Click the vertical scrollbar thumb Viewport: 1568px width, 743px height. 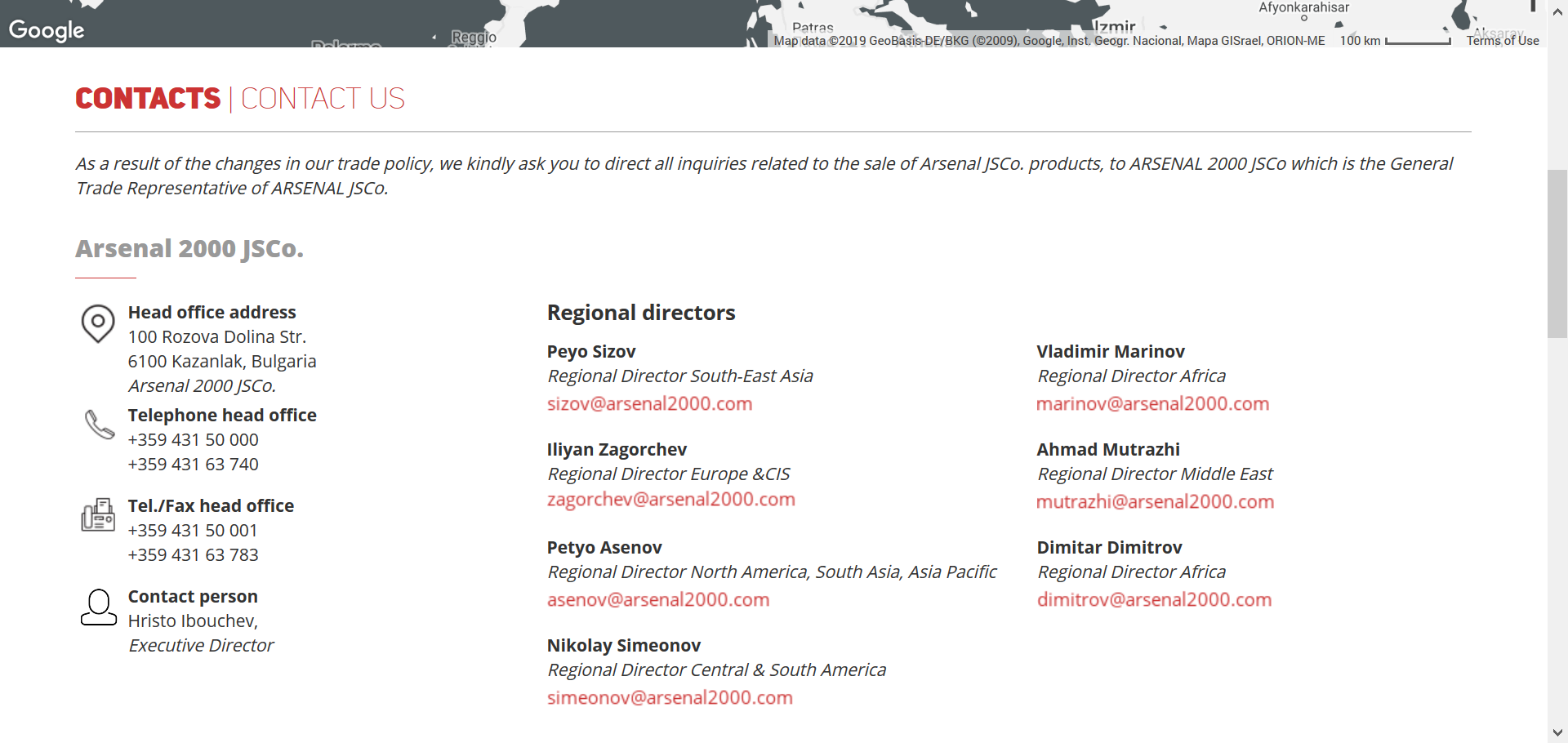coord(1557,253)
